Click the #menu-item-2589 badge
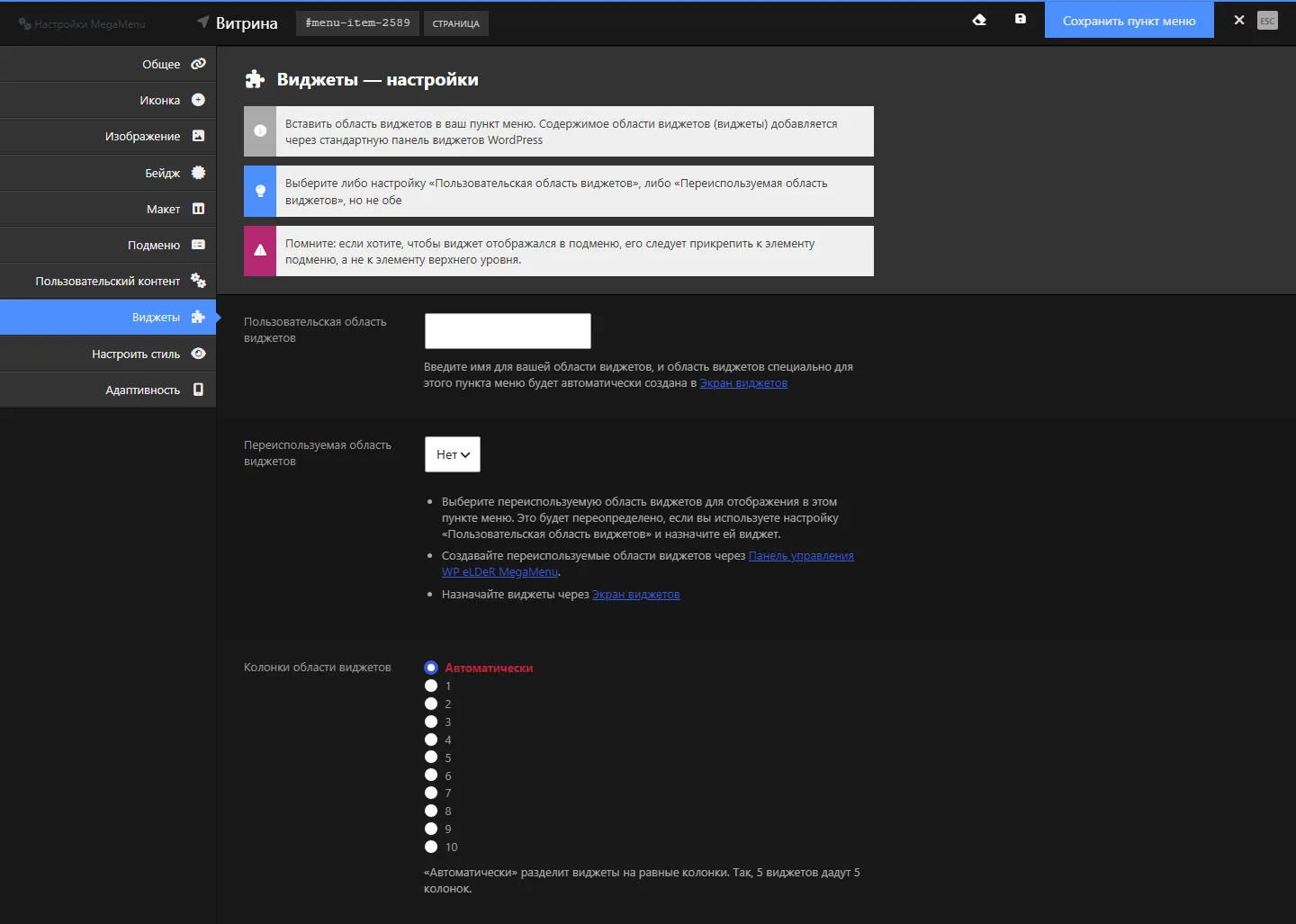Screen dimensions: 1296x924 357,22
